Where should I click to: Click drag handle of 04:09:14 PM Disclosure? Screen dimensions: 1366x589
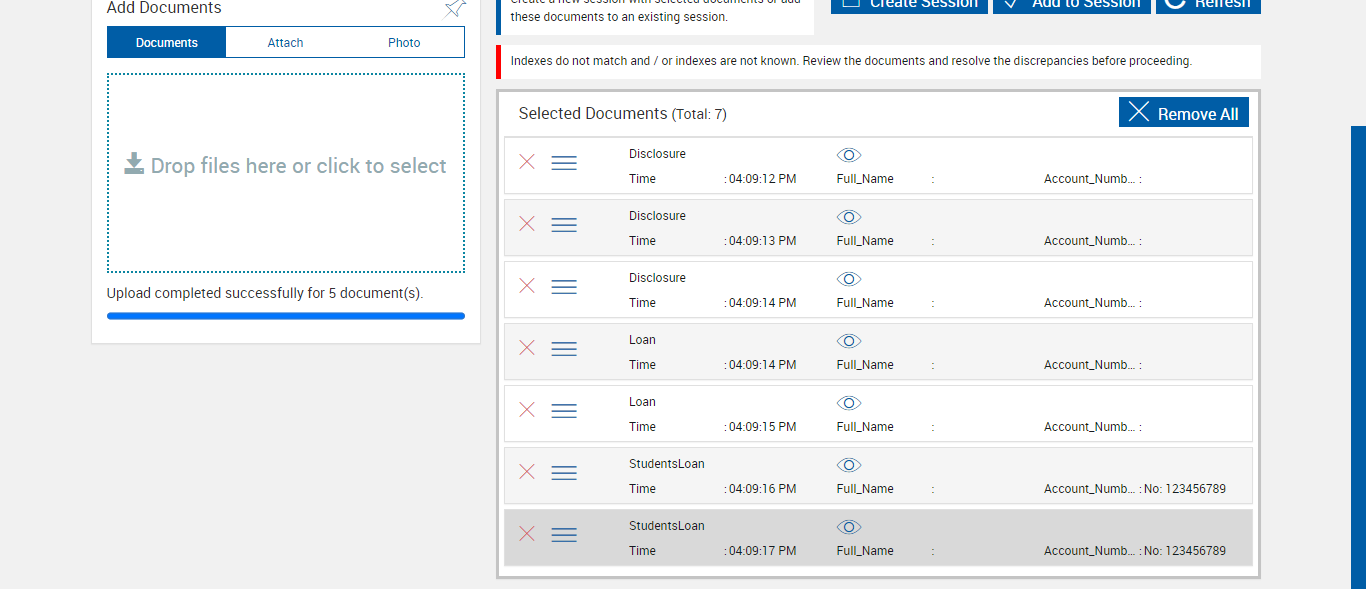point(564,287)
